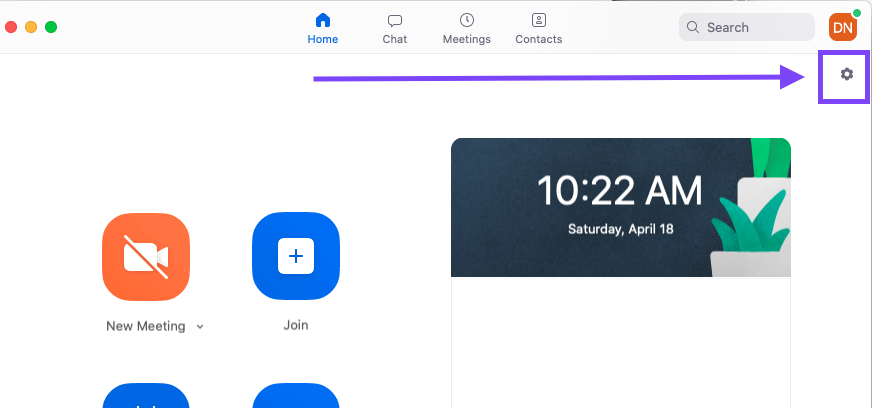Open the DN profile avatar menu

[842, 27]
